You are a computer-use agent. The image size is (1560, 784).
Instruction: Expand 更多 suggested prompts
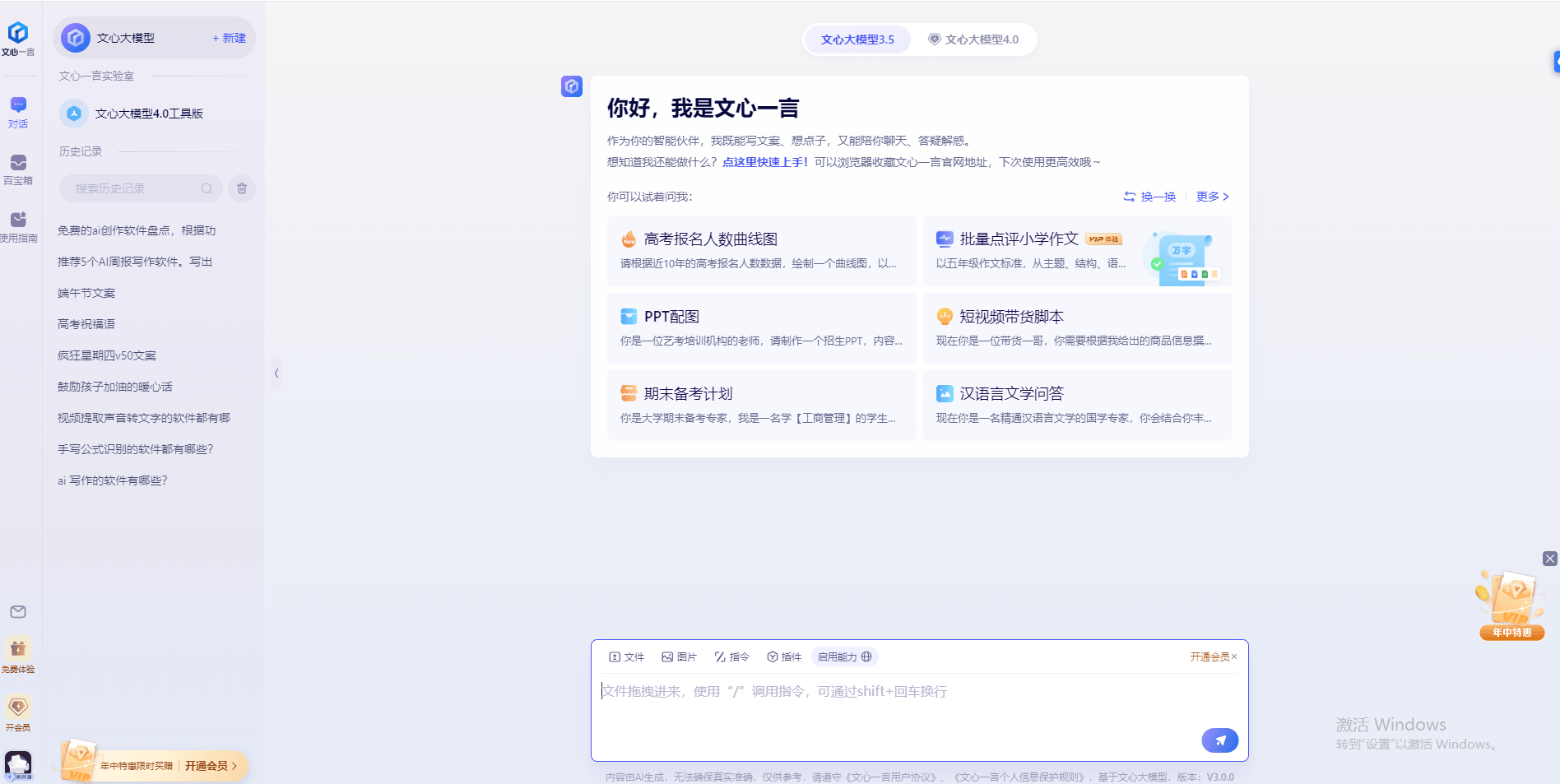coord(1212,197)
